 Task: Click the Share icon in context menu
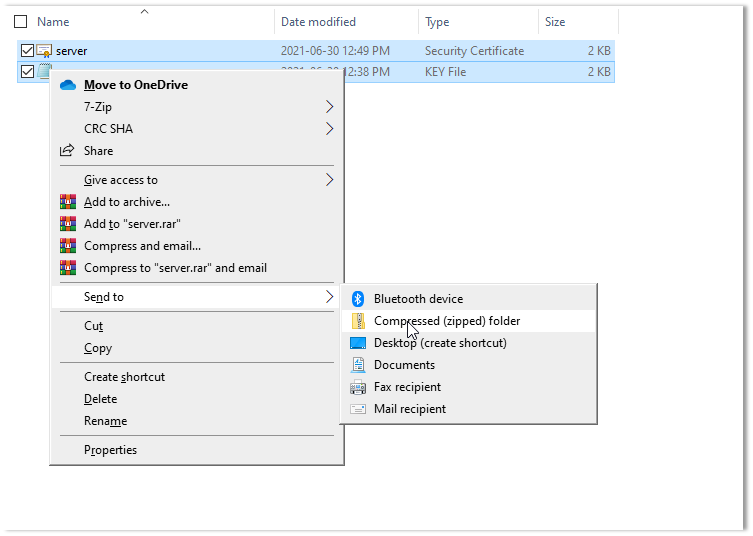[68, 151]
